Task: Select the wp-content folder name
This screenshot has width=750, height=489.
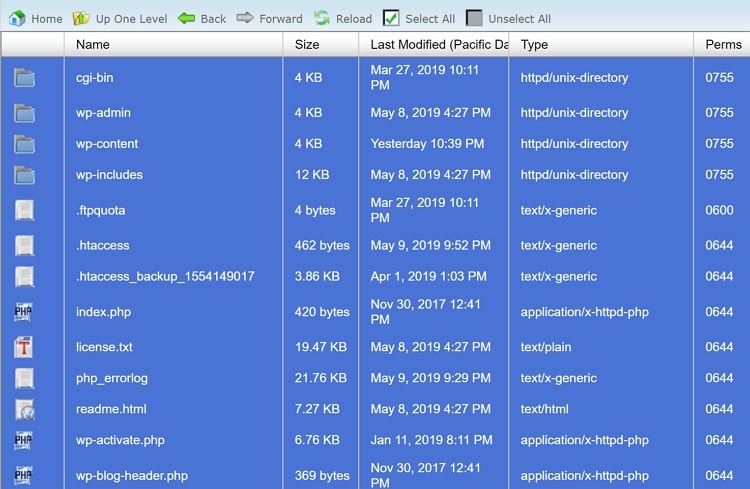Action: pyautogui.click(x=107, y=144)
